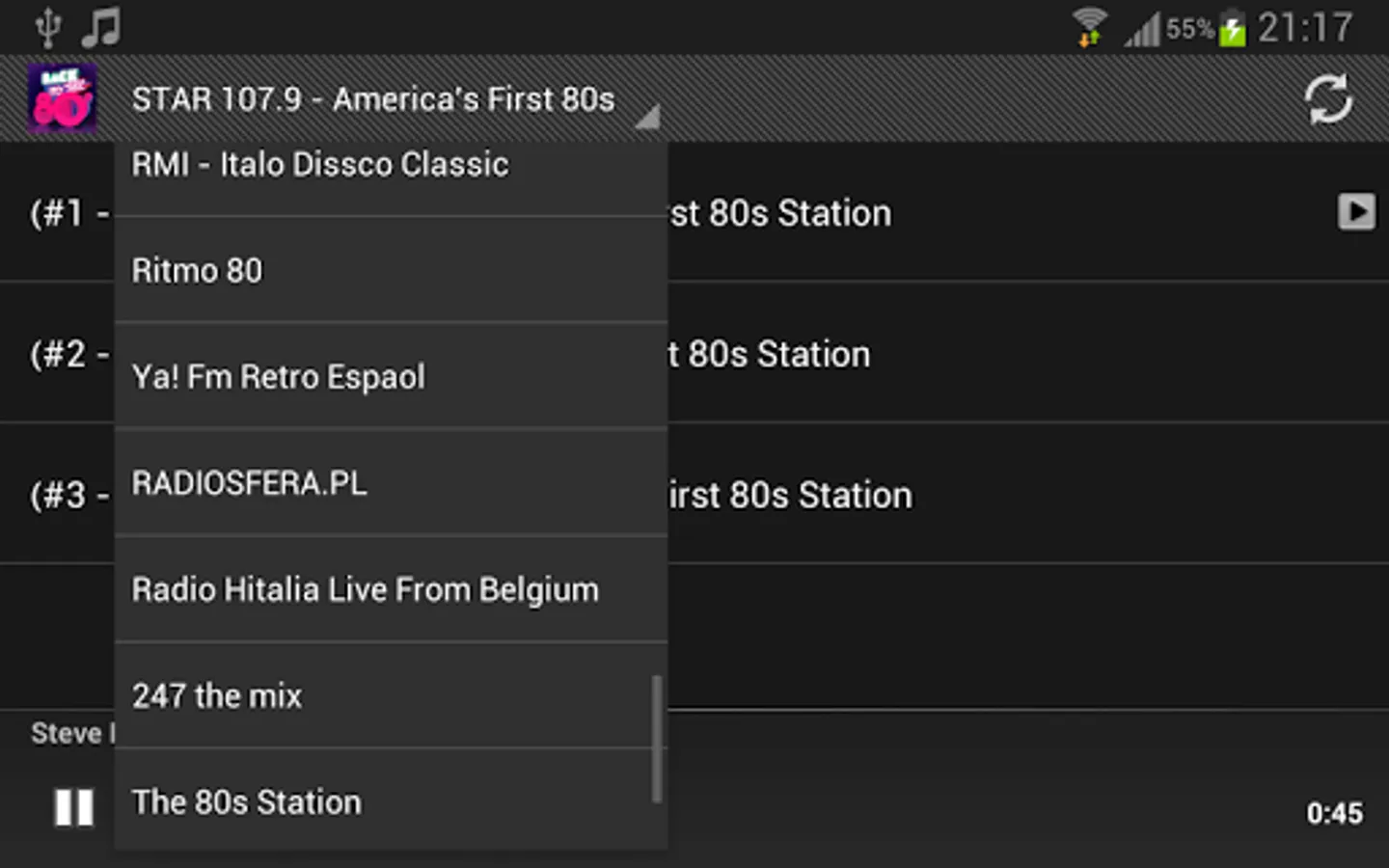Open the music note notification icon
1389x868 pixels.
pos(101,27)
